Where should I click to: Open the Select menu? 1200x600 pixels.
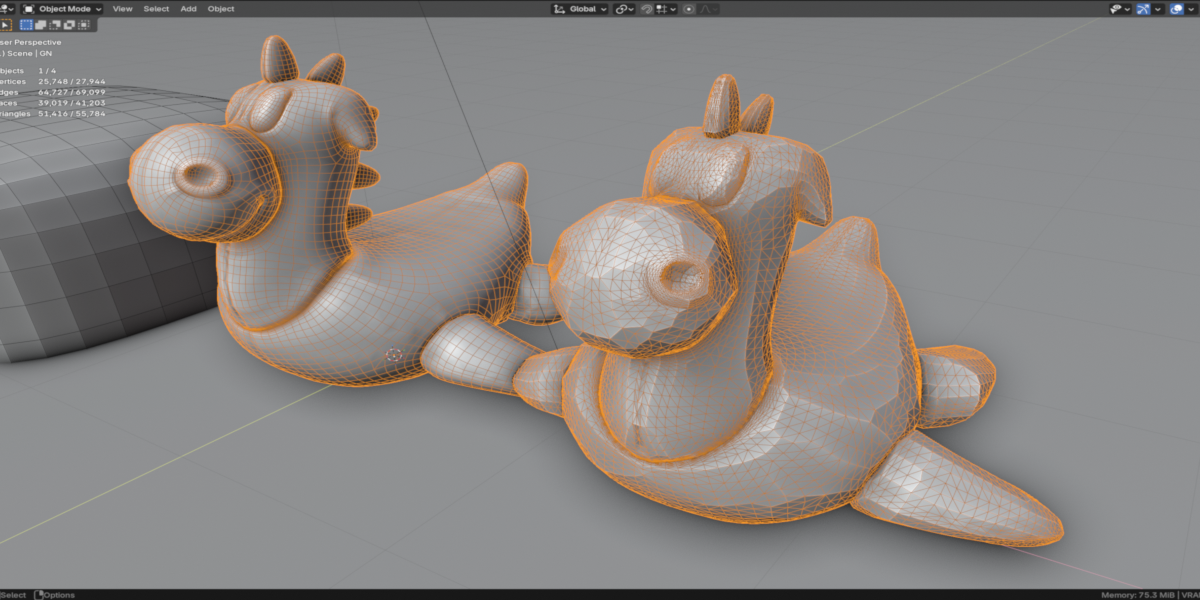tap(156, 9)
